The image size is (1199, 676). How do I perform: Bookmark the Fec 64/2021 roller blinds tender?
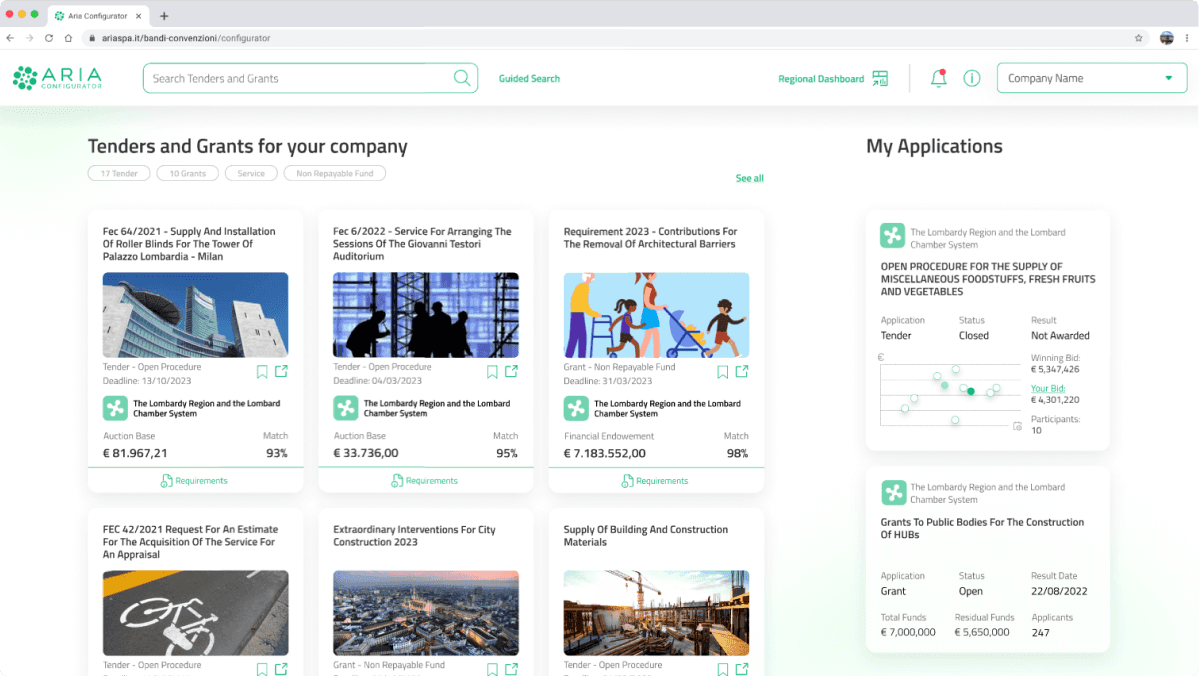[x=262, y=372]
